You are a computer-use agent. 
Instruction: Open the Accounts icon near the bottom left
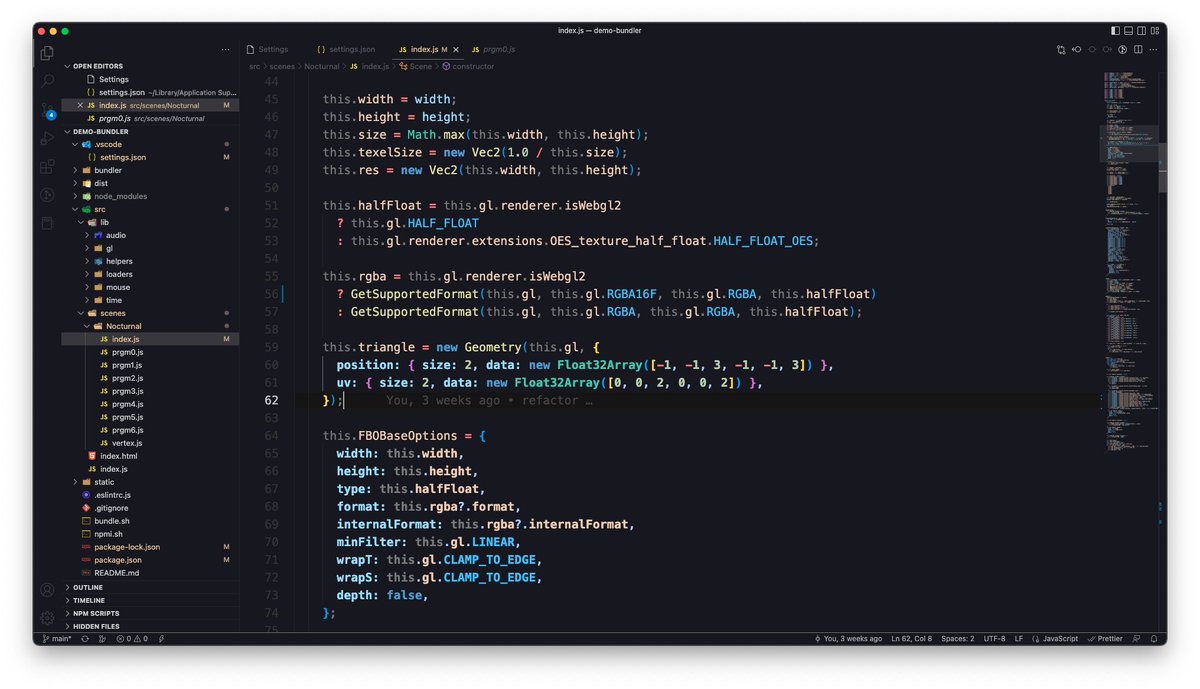[x=46, y=590]
